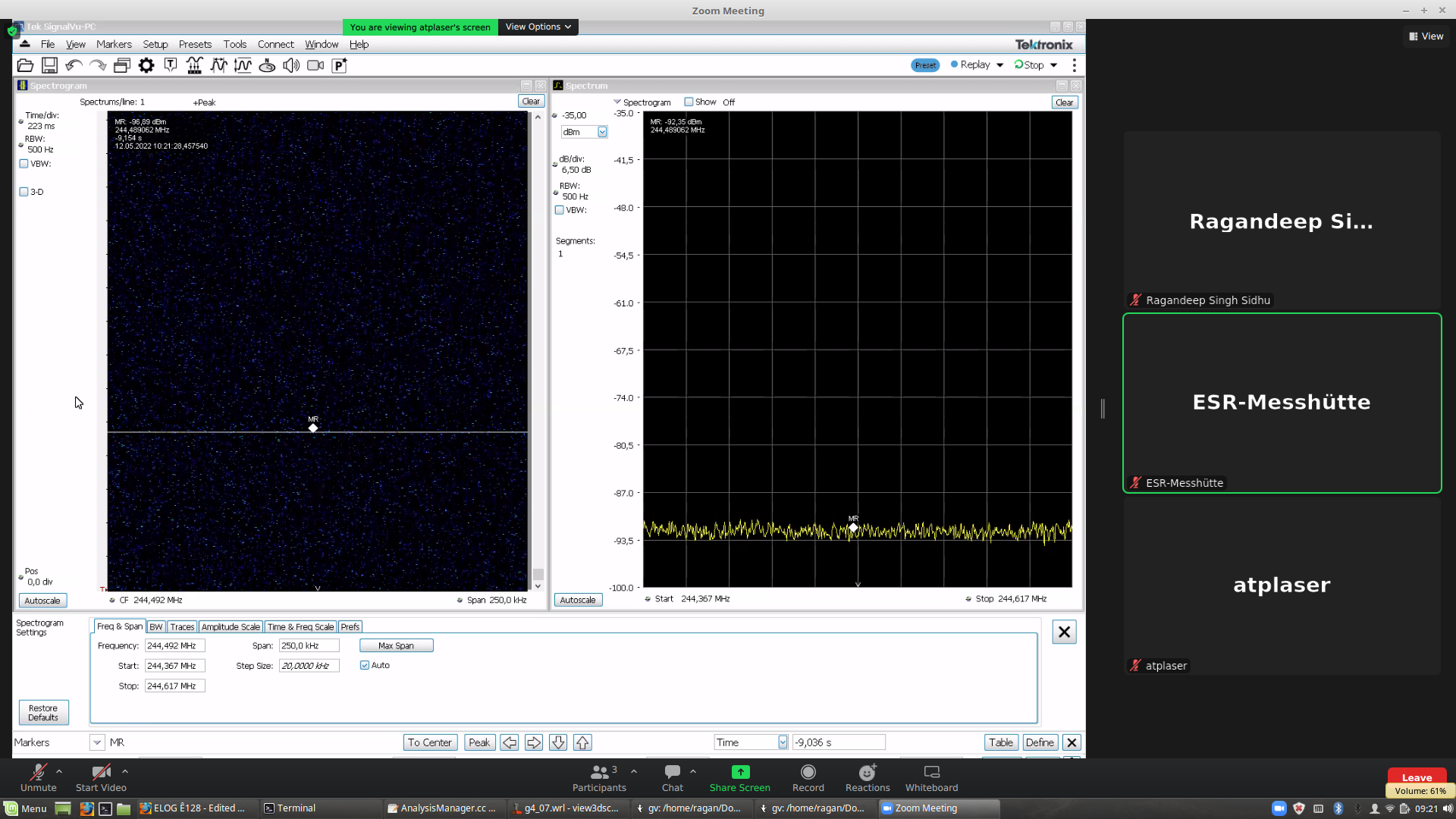1456x819 pixels.
Task: Move marker right with arrow button
Action: point(534,742)
